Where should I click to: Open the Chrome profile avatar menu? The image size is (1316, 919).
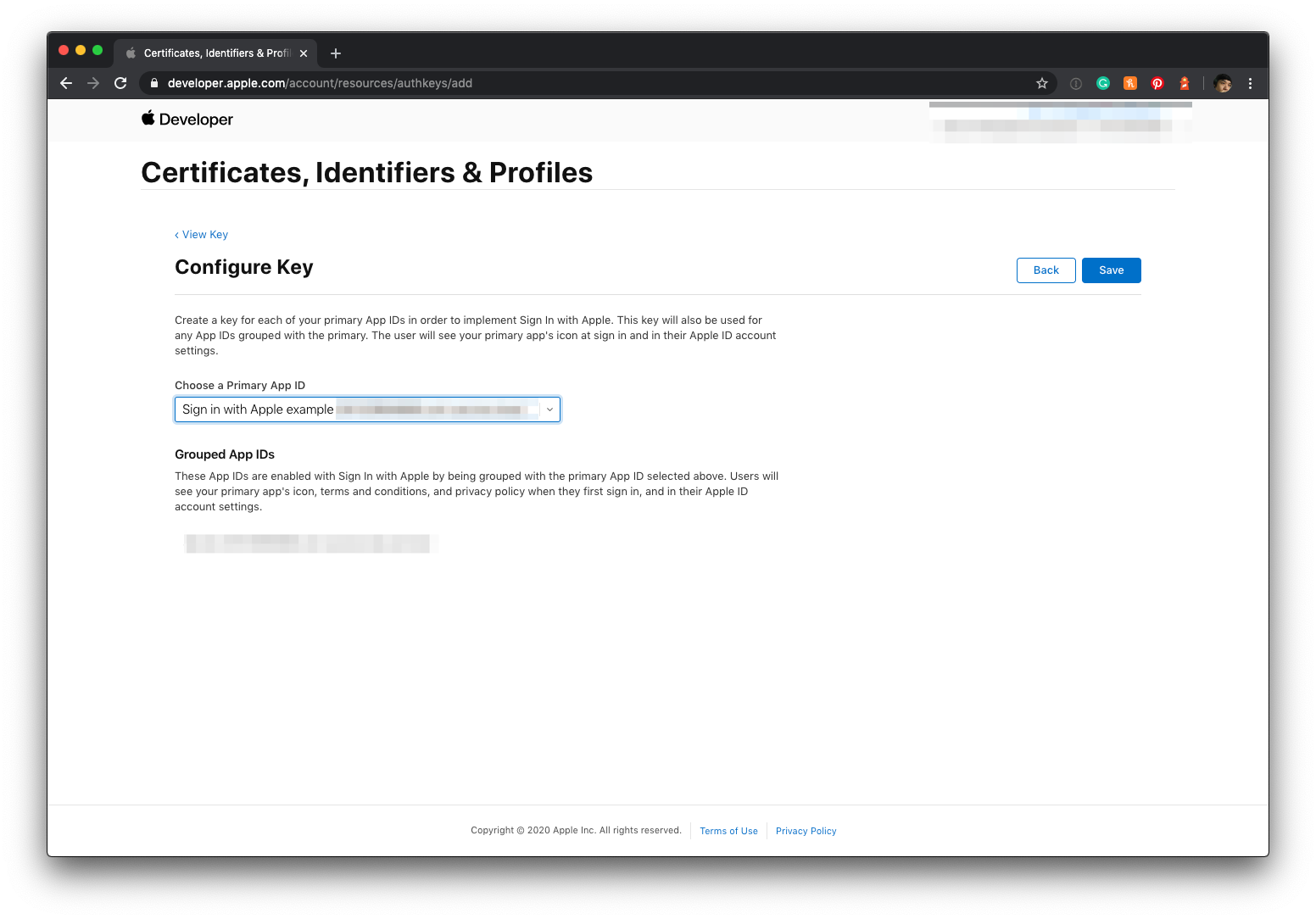1223,83
